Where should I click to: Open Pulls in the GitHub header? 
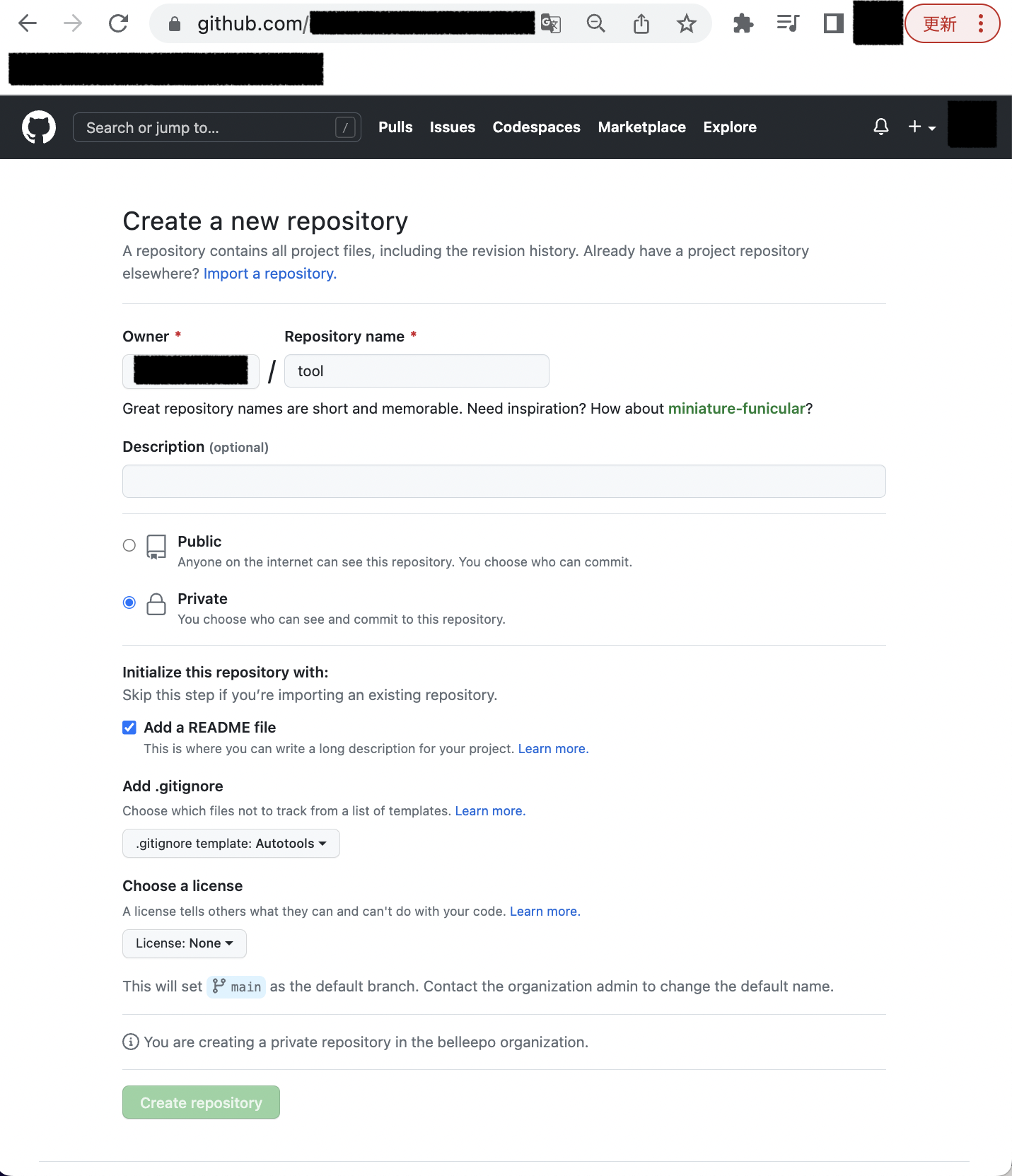tap(395, 127)
